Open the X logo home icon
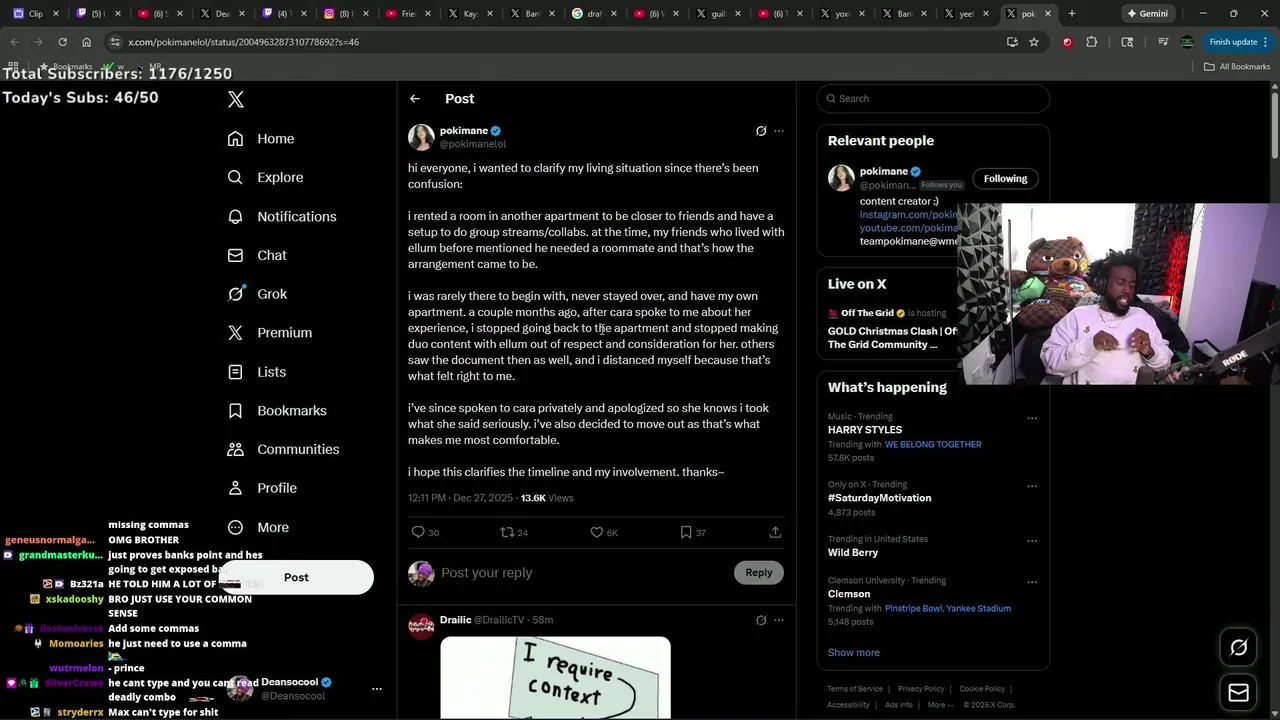The height and width of the screenshot is (720, 1280). click(x=236, y=99)
